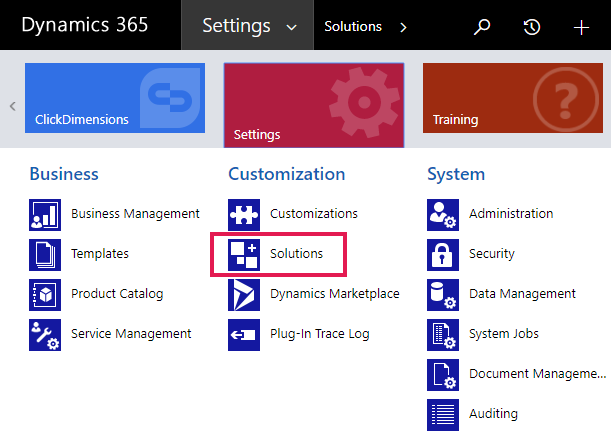Open the Business Management link
611x444 pixels.
(x=135, y=214)
